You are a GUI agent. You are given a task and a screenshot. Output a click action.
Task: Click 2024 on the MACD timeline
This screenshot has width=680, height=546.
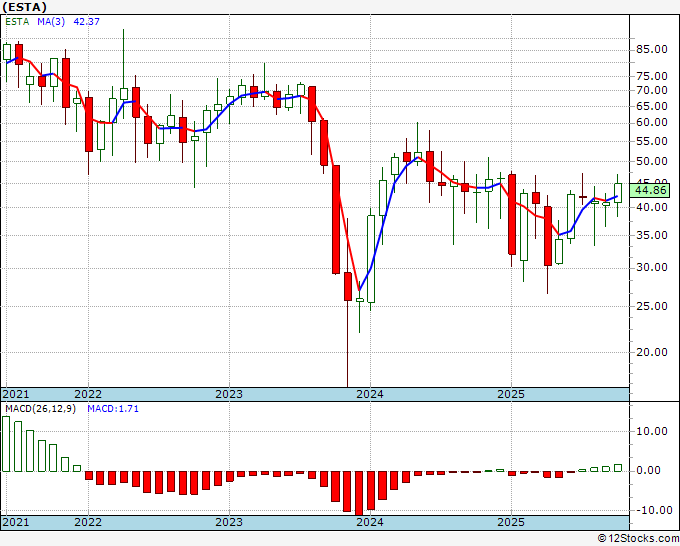tap(369, 522)
